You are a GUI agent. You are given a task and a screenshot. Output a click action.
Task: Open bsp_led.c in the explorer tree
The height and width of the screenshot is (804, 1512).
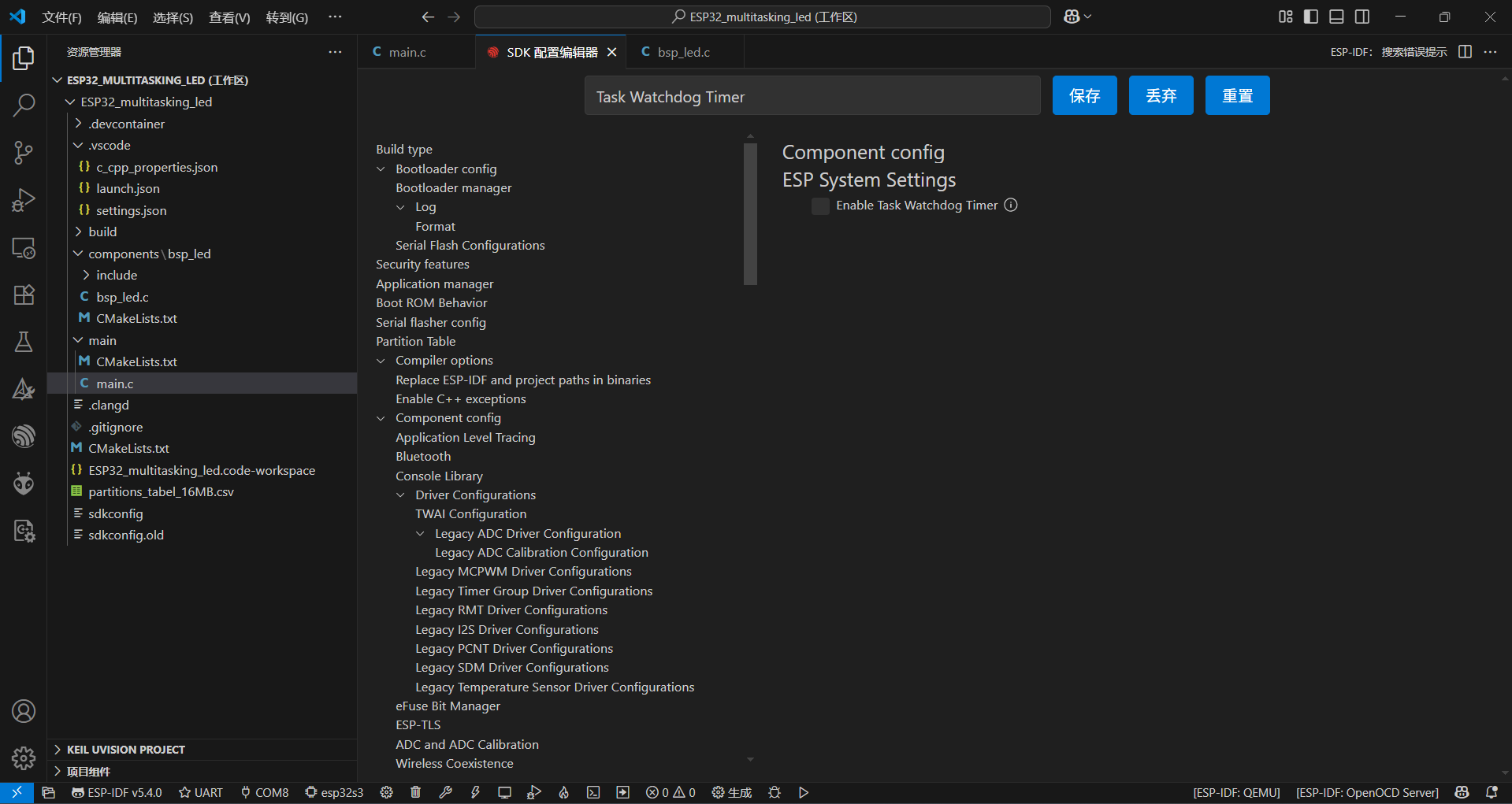pyautogui.click(x=122, y=297)
